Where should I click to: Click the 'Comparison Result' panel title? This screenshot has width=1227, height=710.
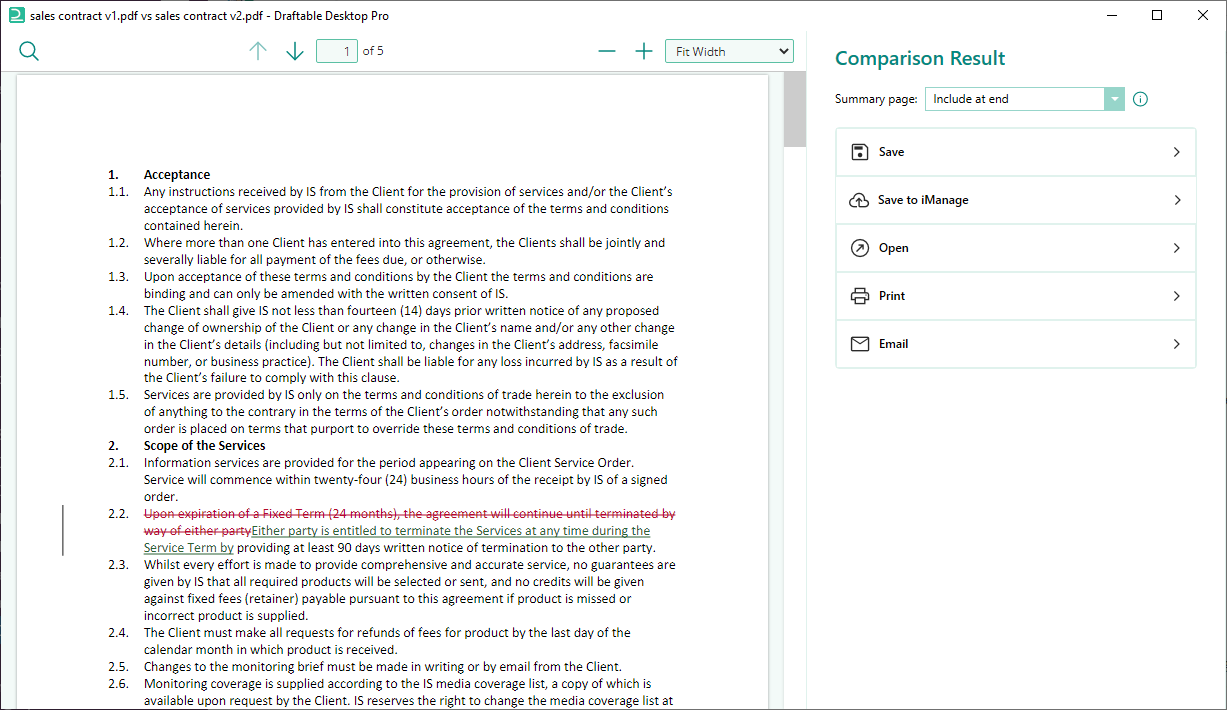(x=920, y=58)
